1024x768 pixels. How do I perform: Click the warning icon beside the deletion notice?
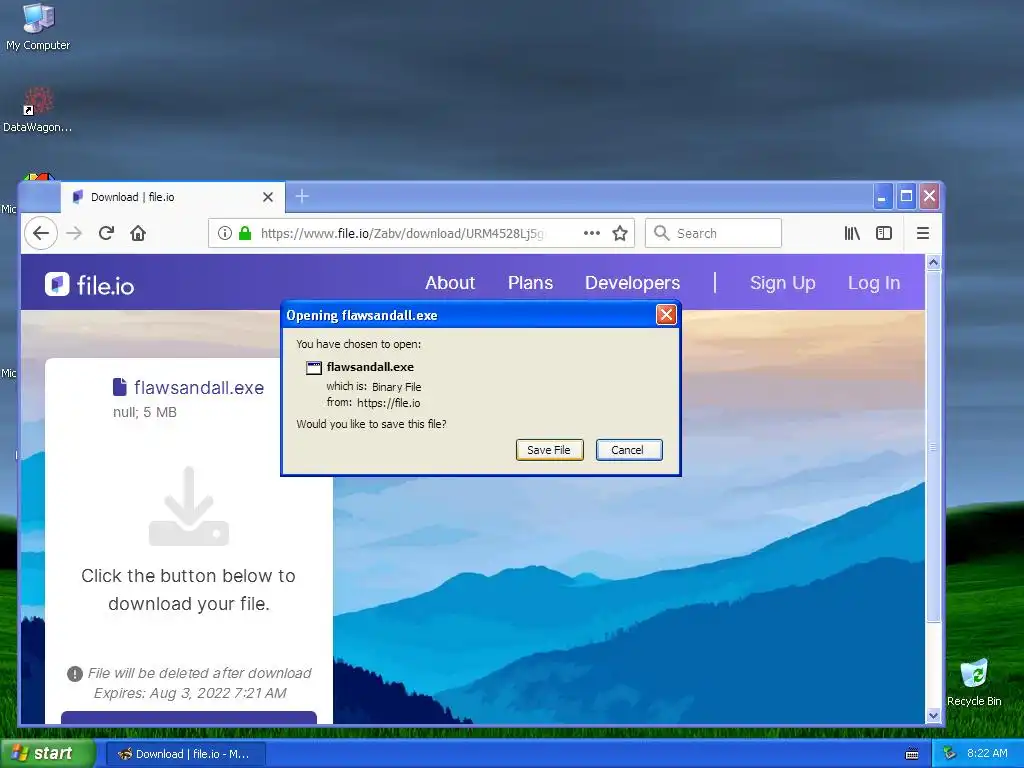pos(74,673)
